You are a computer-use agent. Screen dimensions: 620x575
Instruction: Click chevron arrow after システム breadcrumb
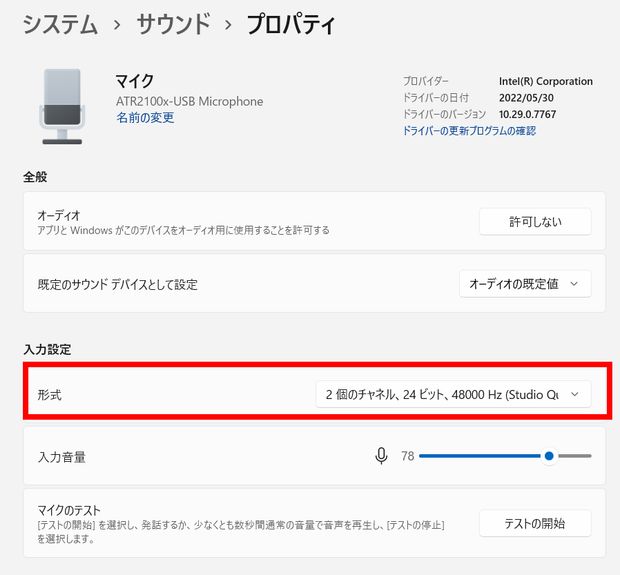click(117, 25)
